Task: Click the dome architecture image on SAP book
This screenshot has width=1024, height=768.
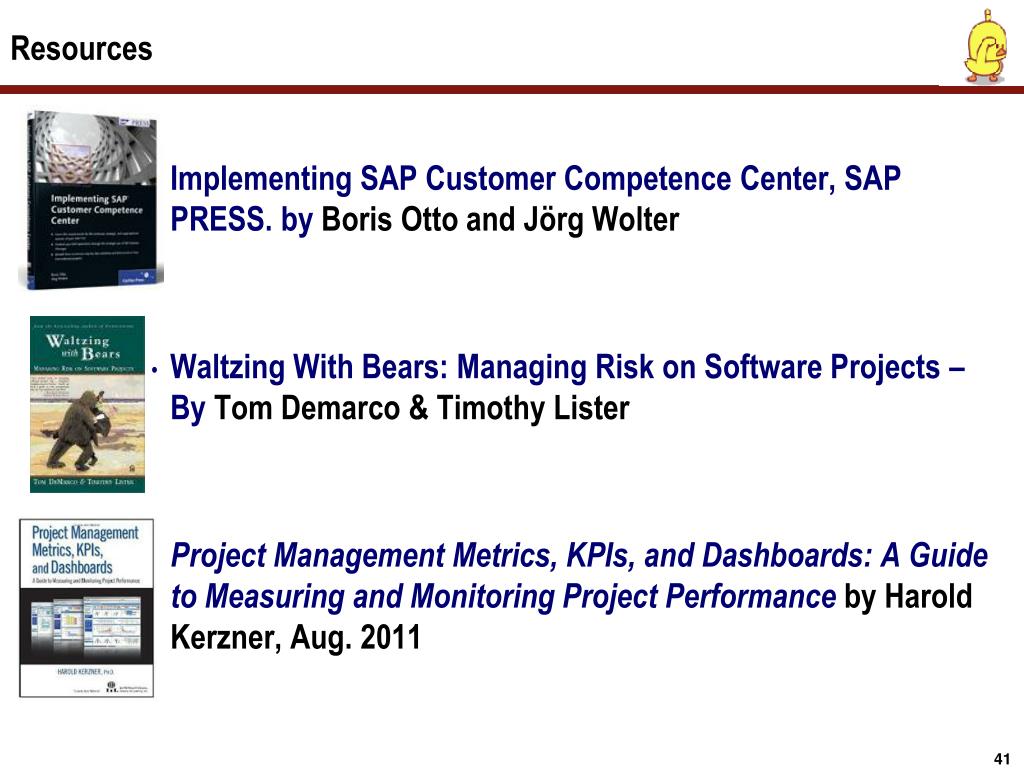Action: pos(91,147)
